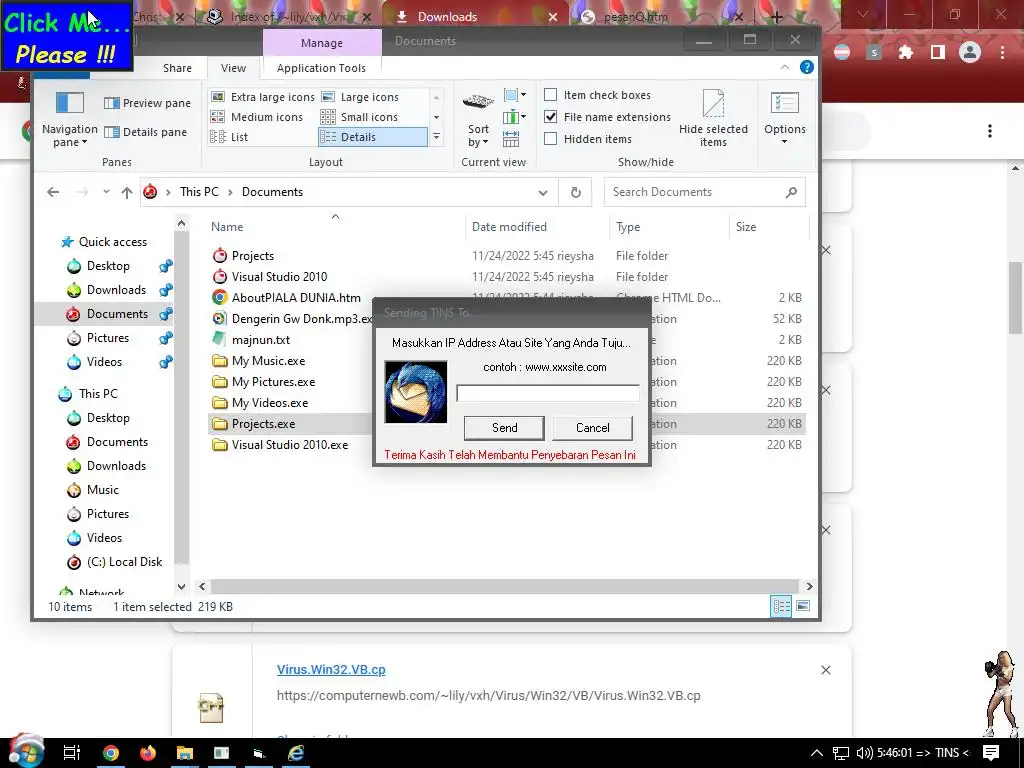Choose the Details layout

[x=372, y=137]
